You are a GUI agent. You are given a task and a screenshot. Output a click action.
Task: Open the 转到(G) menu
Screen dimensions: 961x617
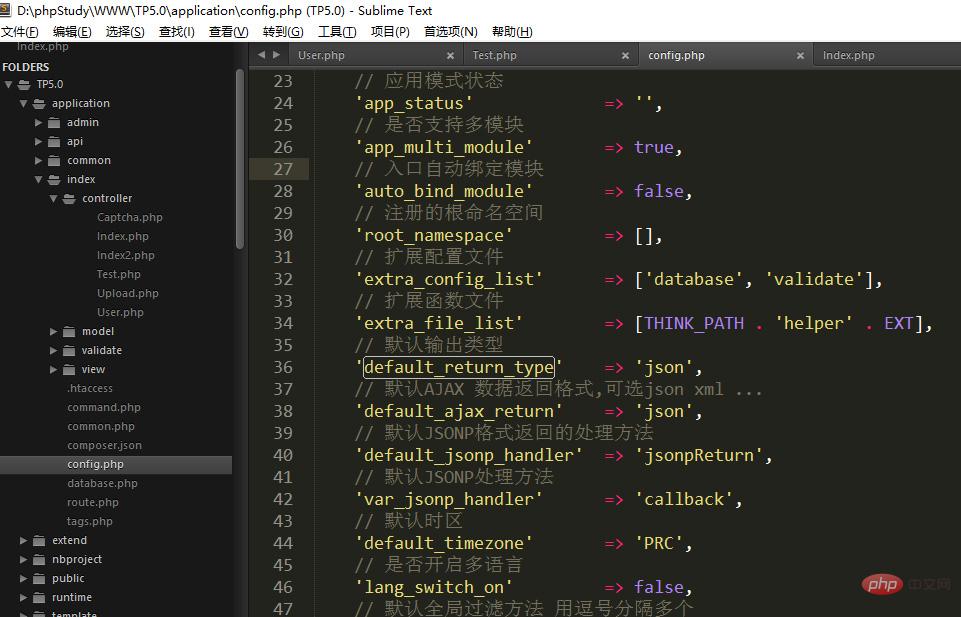pyautogui.click(x=283, y=31)
